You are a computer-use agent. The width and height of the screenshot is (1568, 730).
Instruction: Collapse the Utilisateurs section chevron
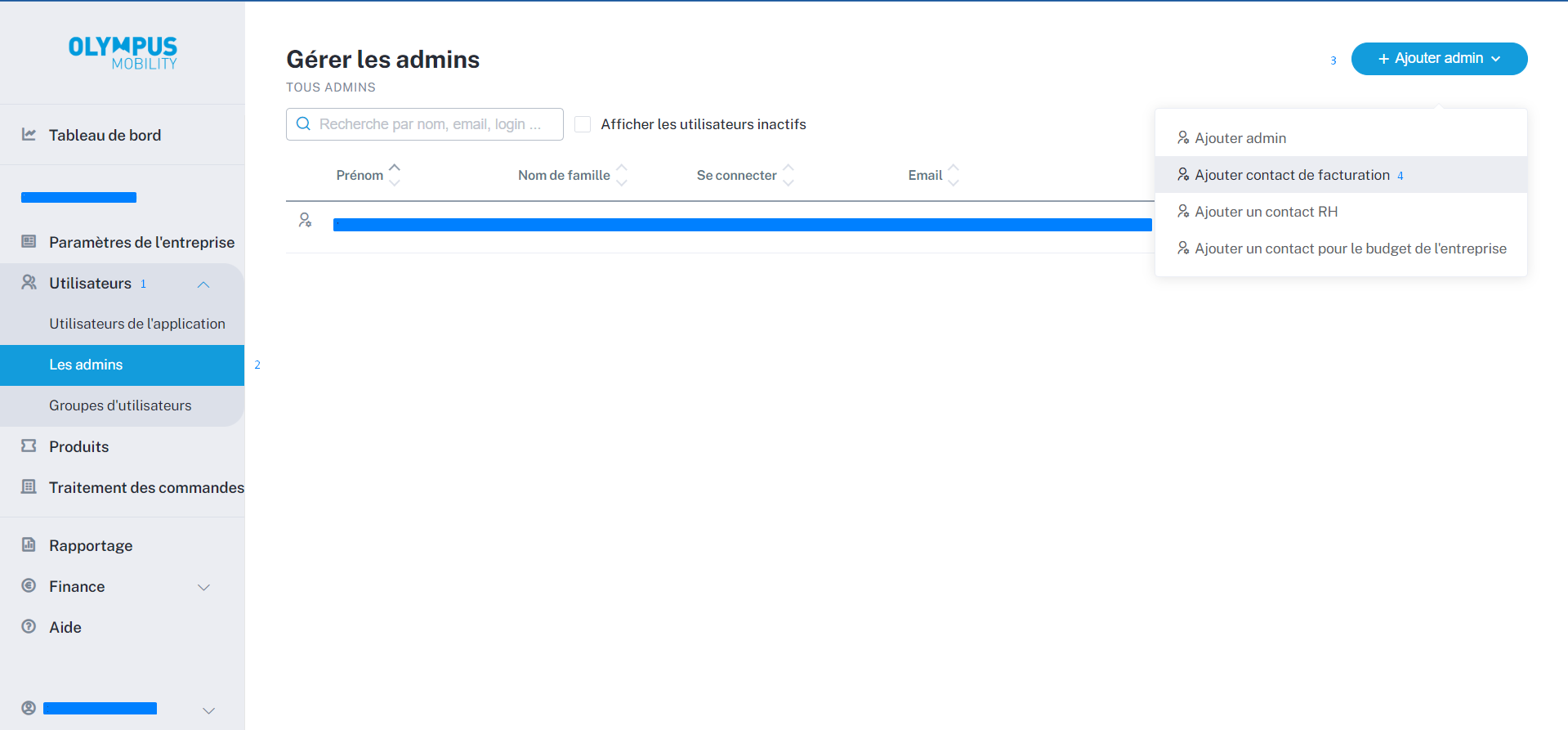point(203,284)
